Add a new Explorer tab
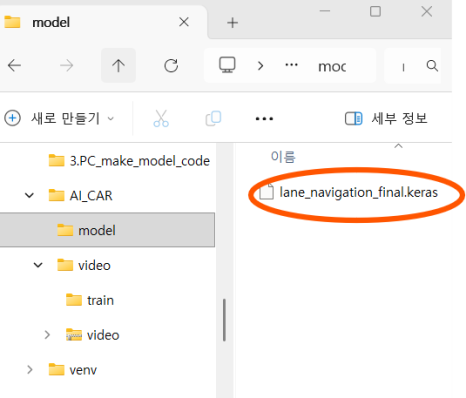Image resolution: width=466 pixels, height=398 pixels. click(232, 23)
